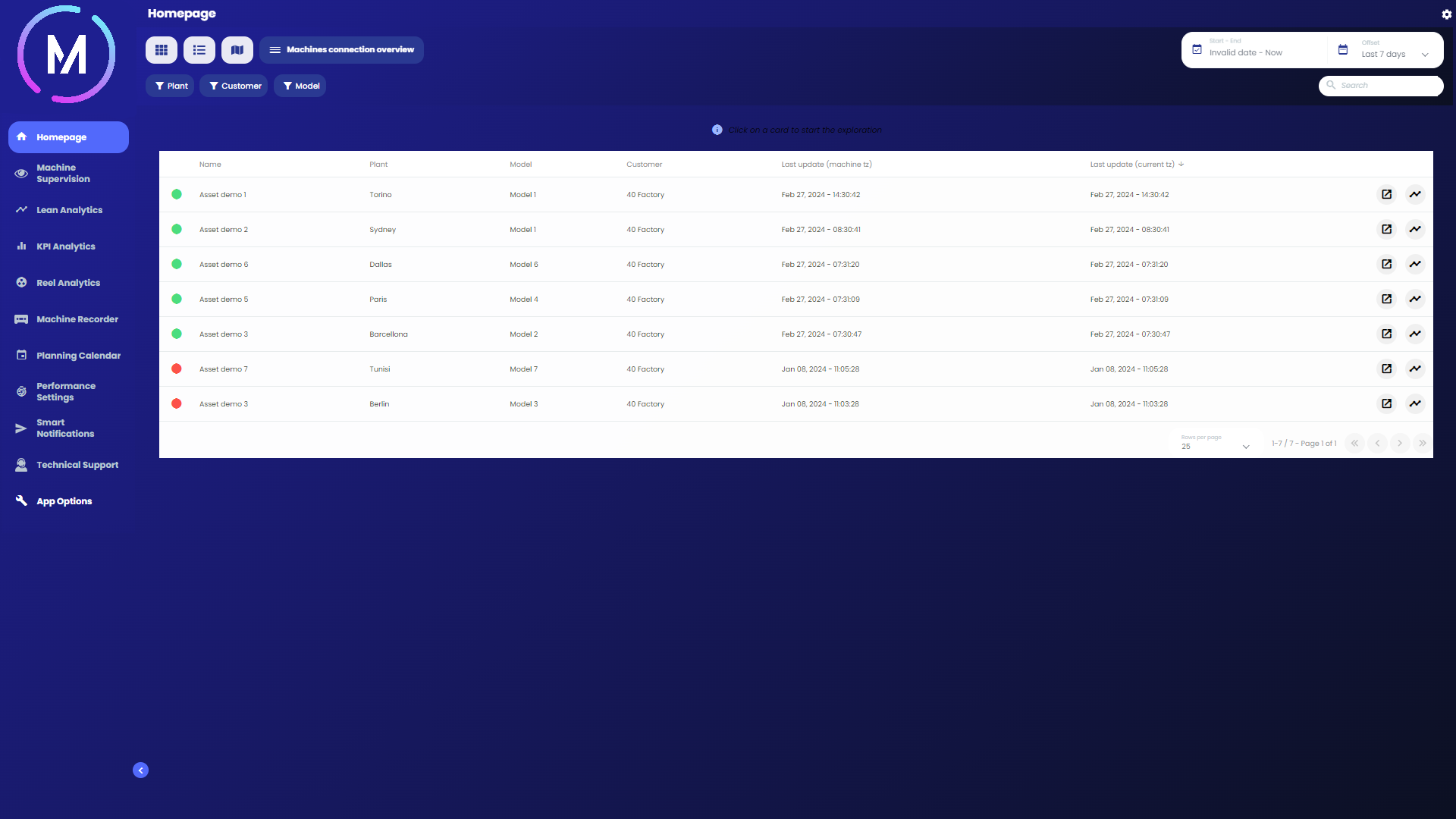View trend chart for Asset demo 7
Image resolution: width=1456 pixels, height=819 pixels.
click(1415, 369)
